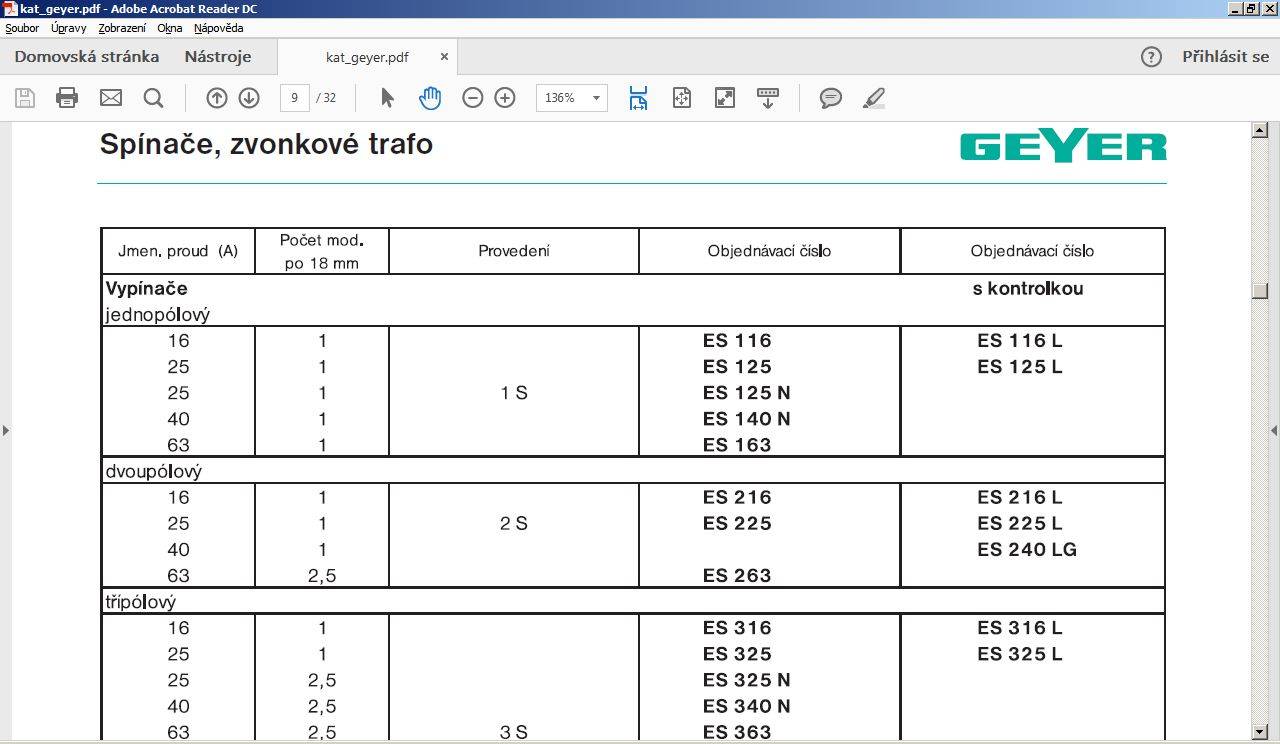
Task: Select the kat_geyer.pdf document tab
Action: 367,57
